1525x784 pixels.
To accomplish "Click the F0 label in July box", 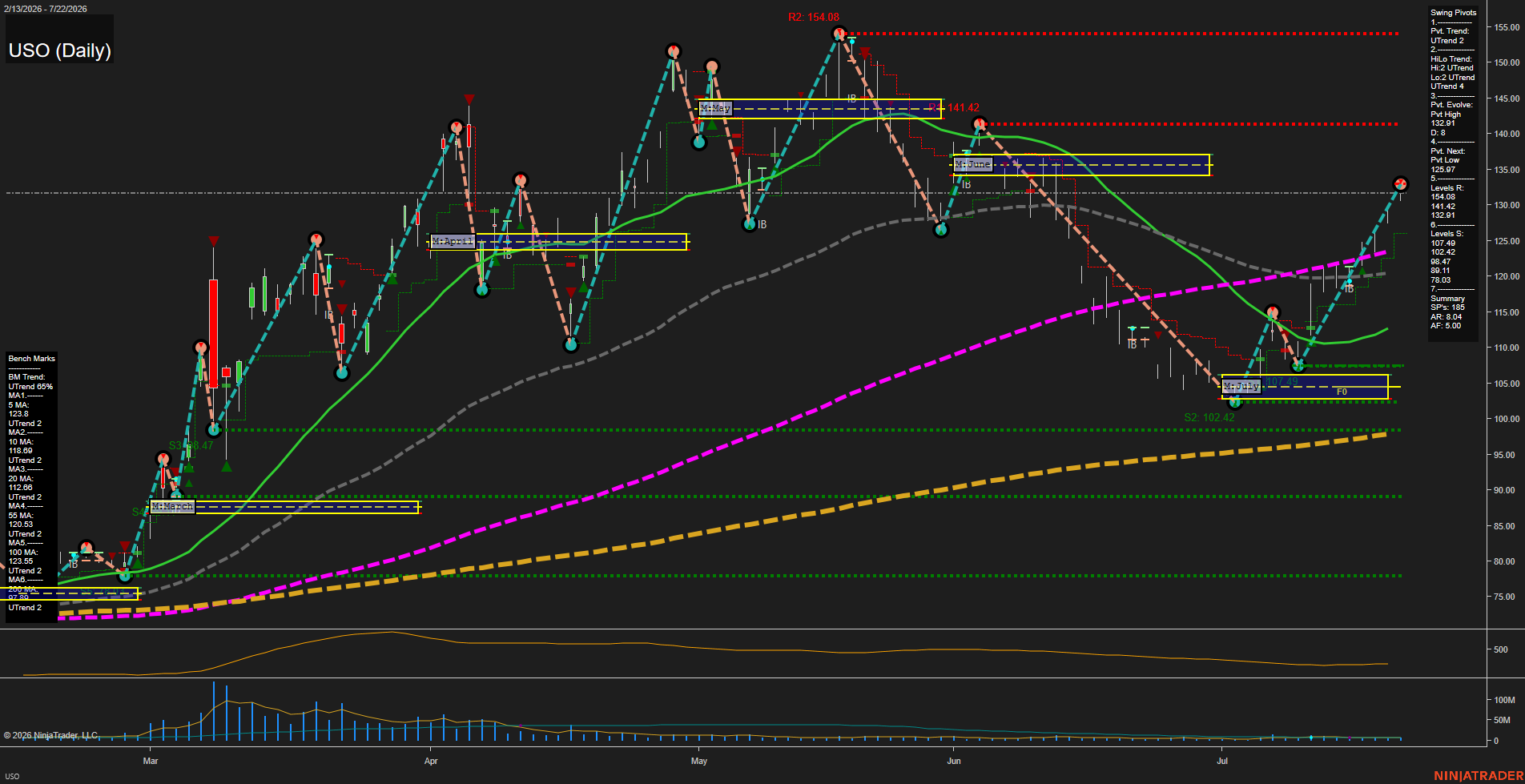I will 1342,392.
